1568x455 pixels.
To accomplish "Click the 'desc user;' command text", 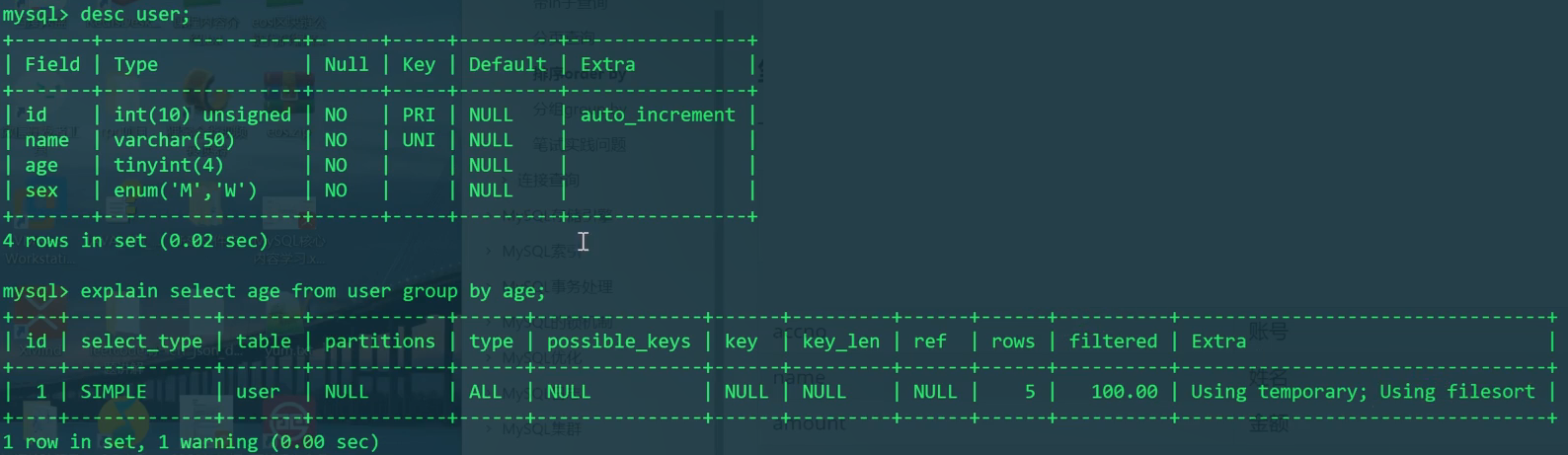I will (135, 15).
